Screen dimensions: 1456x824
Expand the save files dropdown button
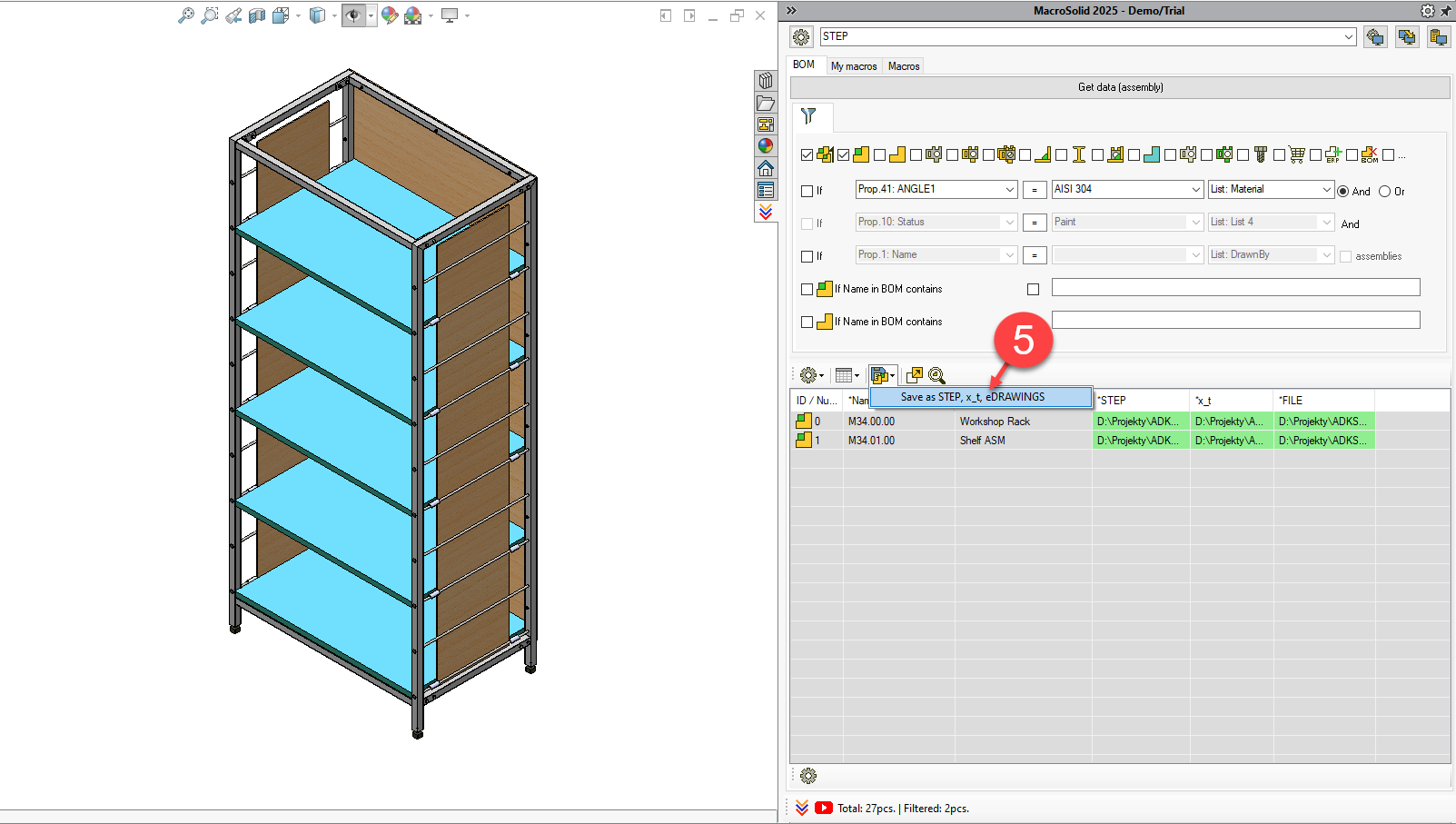click(883, 375)
